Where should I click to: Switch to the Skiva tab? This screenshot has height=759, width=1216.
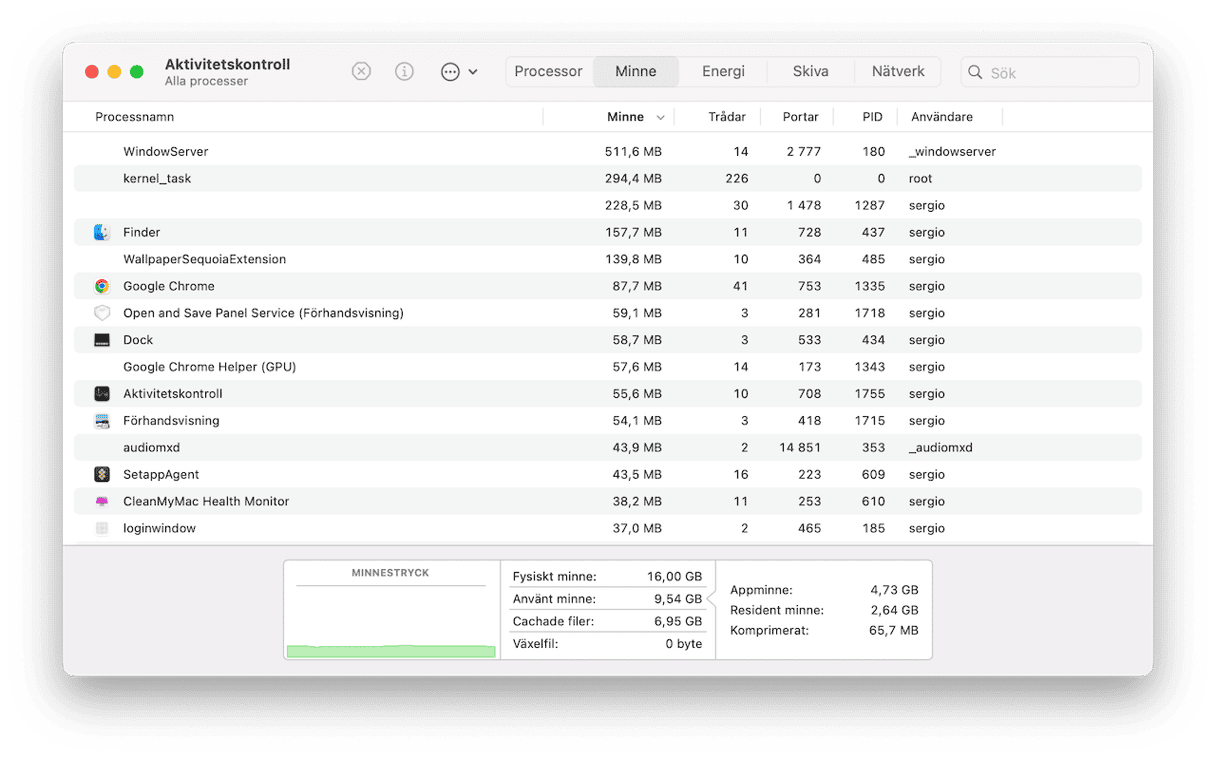point(810,72)
